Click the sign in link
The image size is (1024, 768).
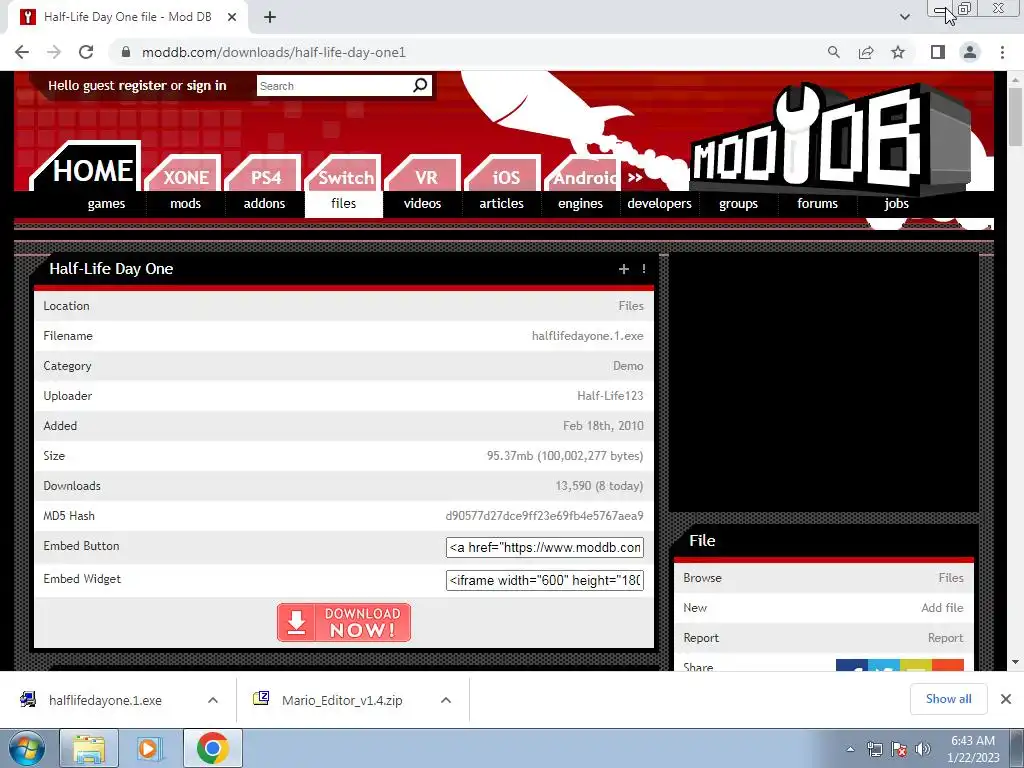click(206, 86)
